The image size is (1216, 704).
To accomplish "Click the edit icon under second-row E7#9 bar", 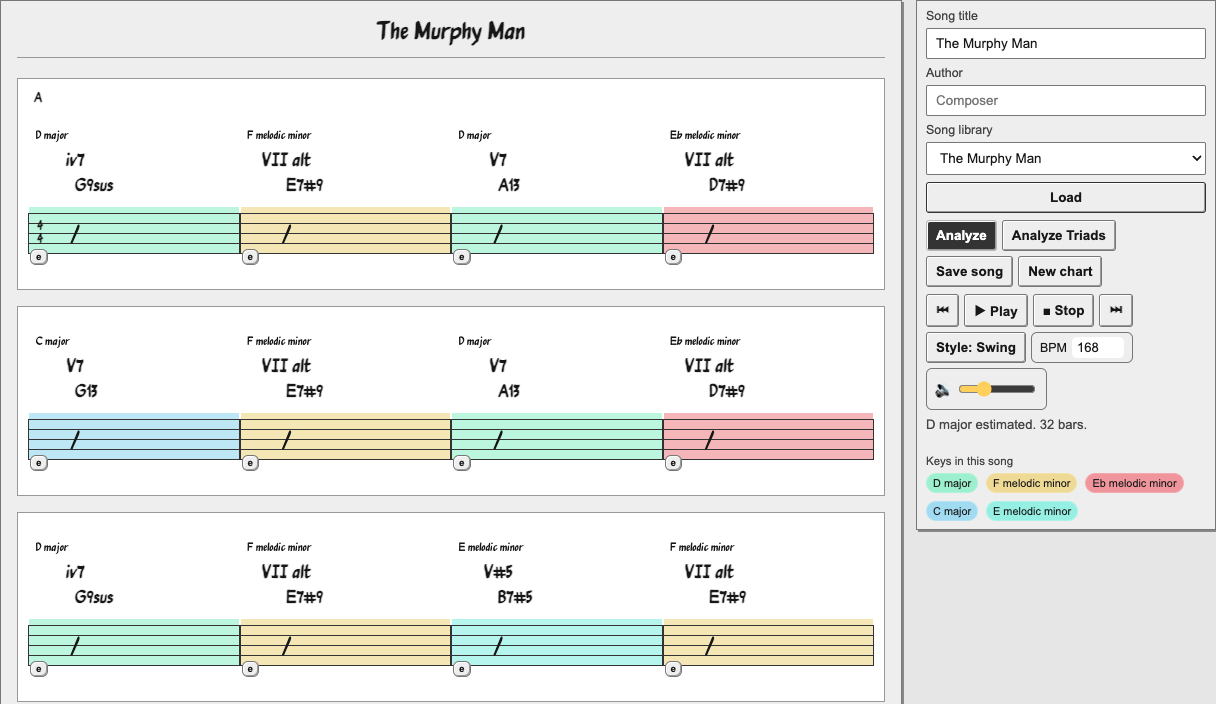I will click(250, 463).
